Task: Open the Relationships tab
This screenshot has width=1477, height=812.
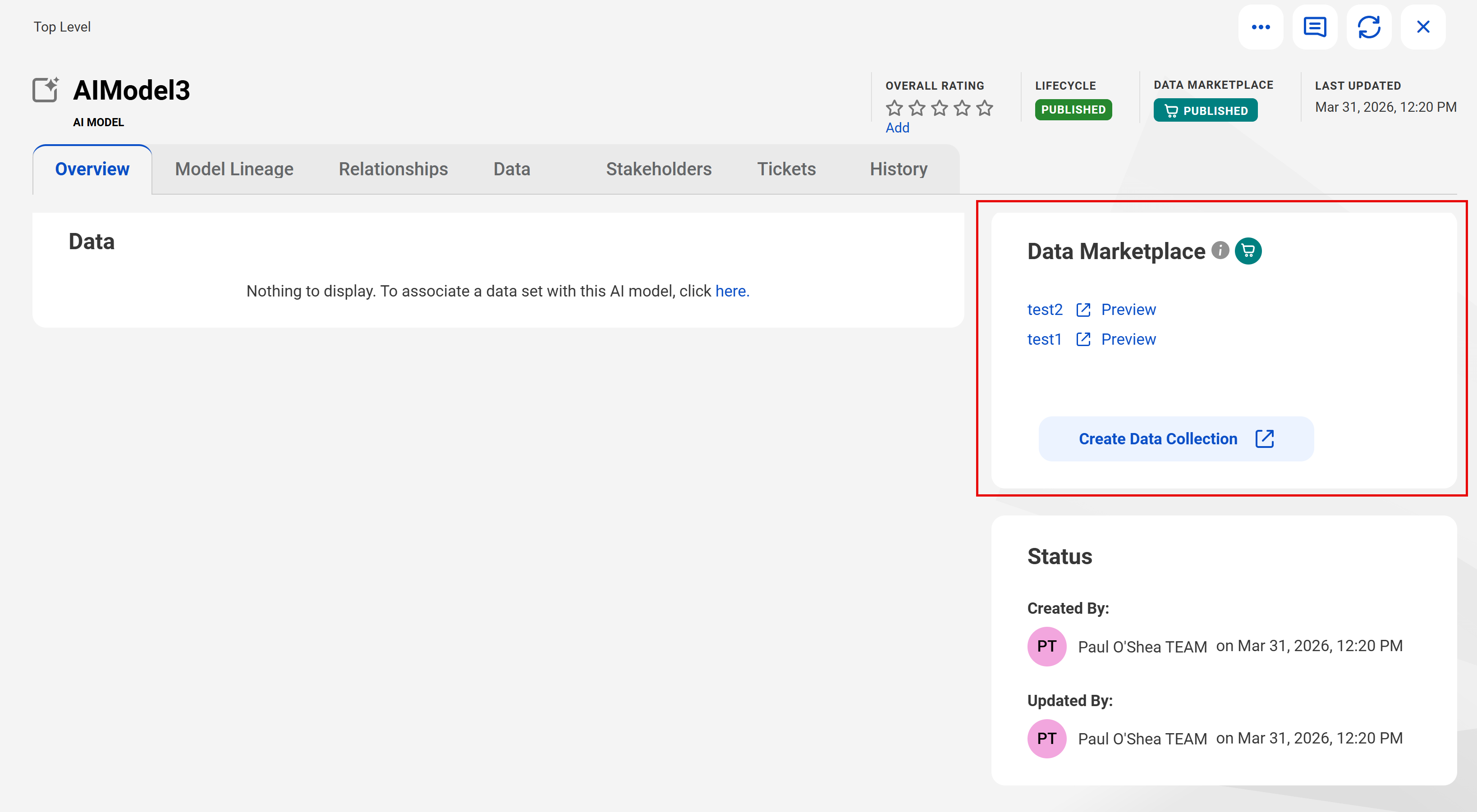Action: pos(393,169)
